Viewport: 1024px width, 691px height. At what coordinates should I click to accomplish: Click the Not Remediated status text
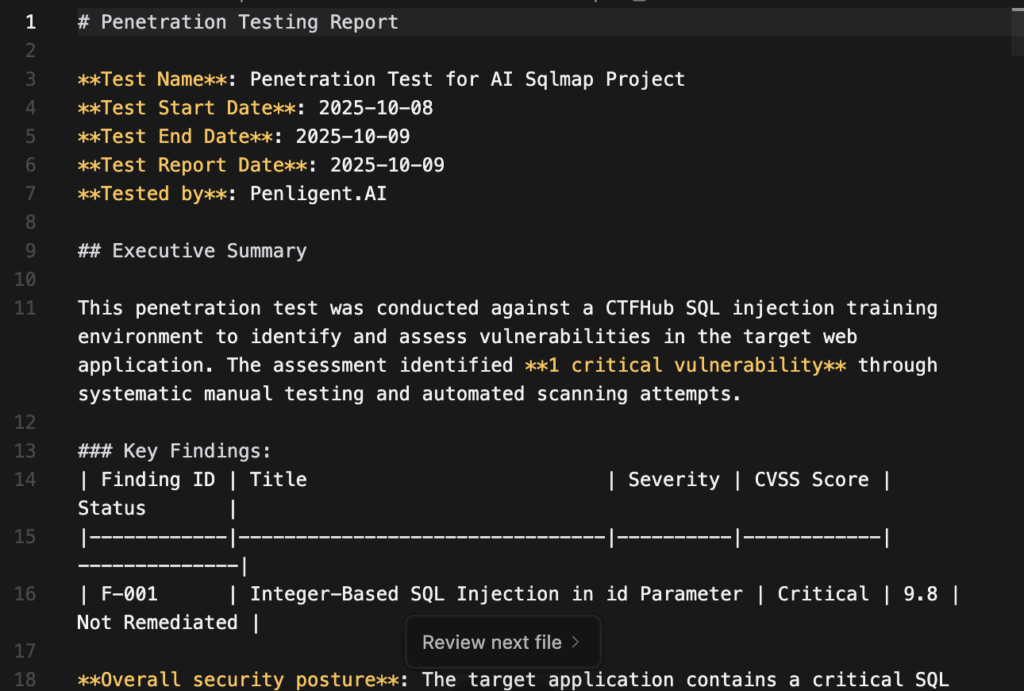click(158, 623)
